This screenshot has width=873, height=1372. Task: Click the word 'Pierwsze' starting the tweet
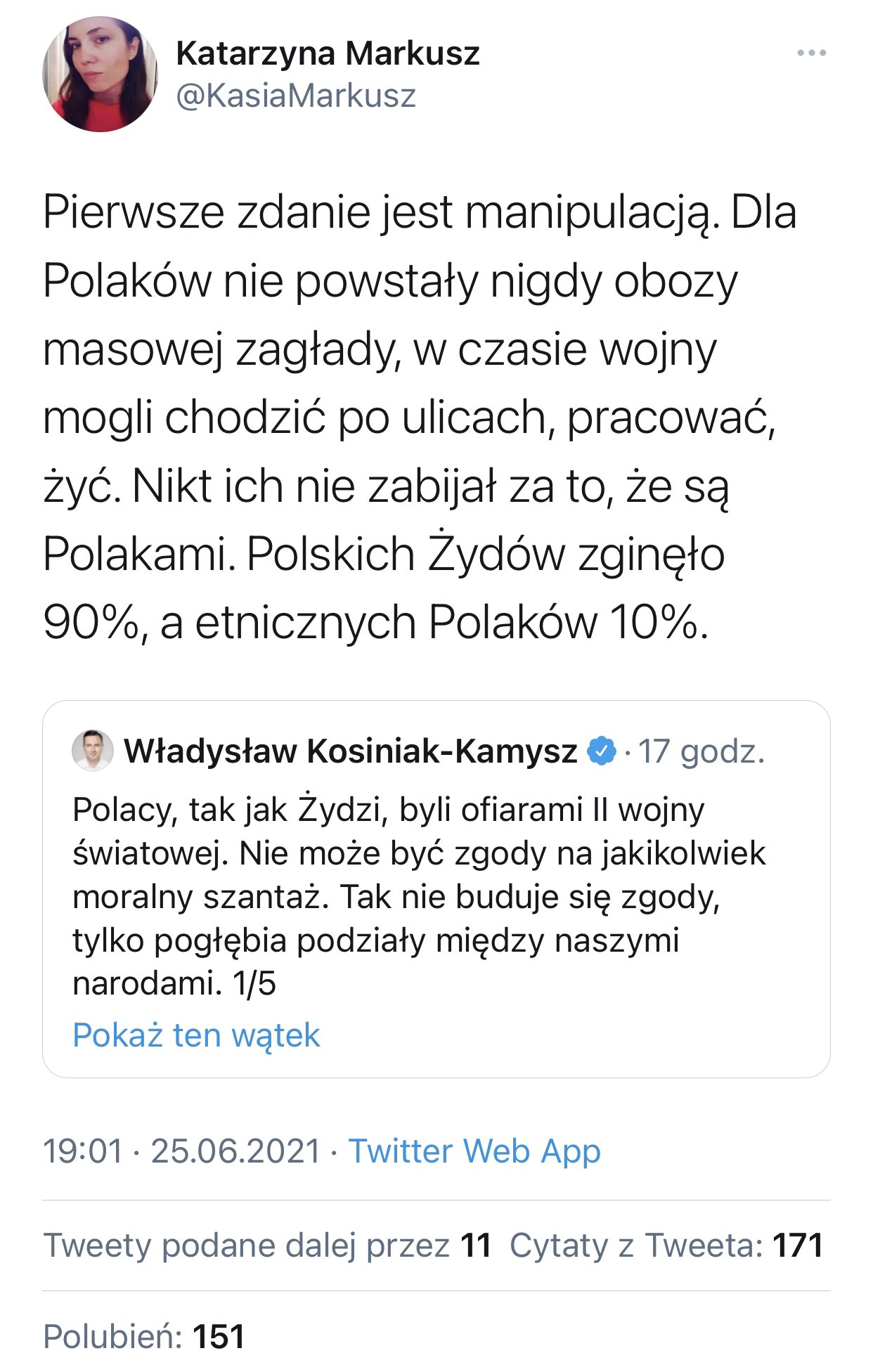pos(134,212)
